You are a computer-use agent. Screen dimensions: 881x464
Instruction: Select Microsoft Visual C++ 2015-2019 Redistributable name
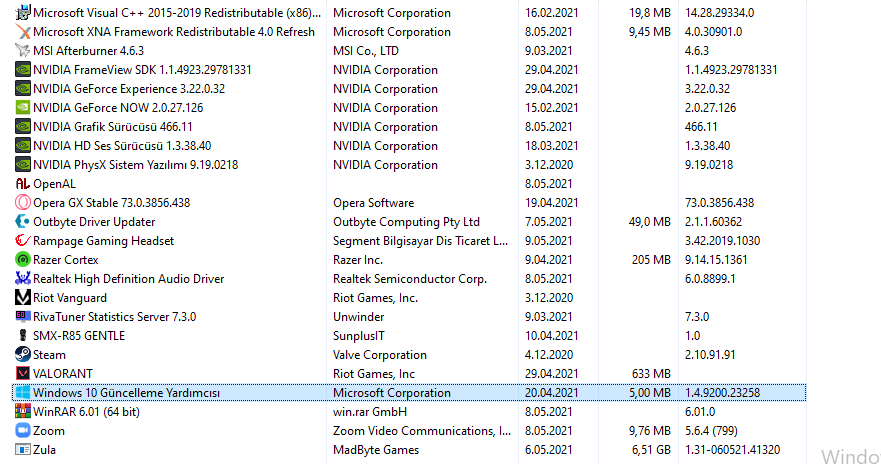177,12
